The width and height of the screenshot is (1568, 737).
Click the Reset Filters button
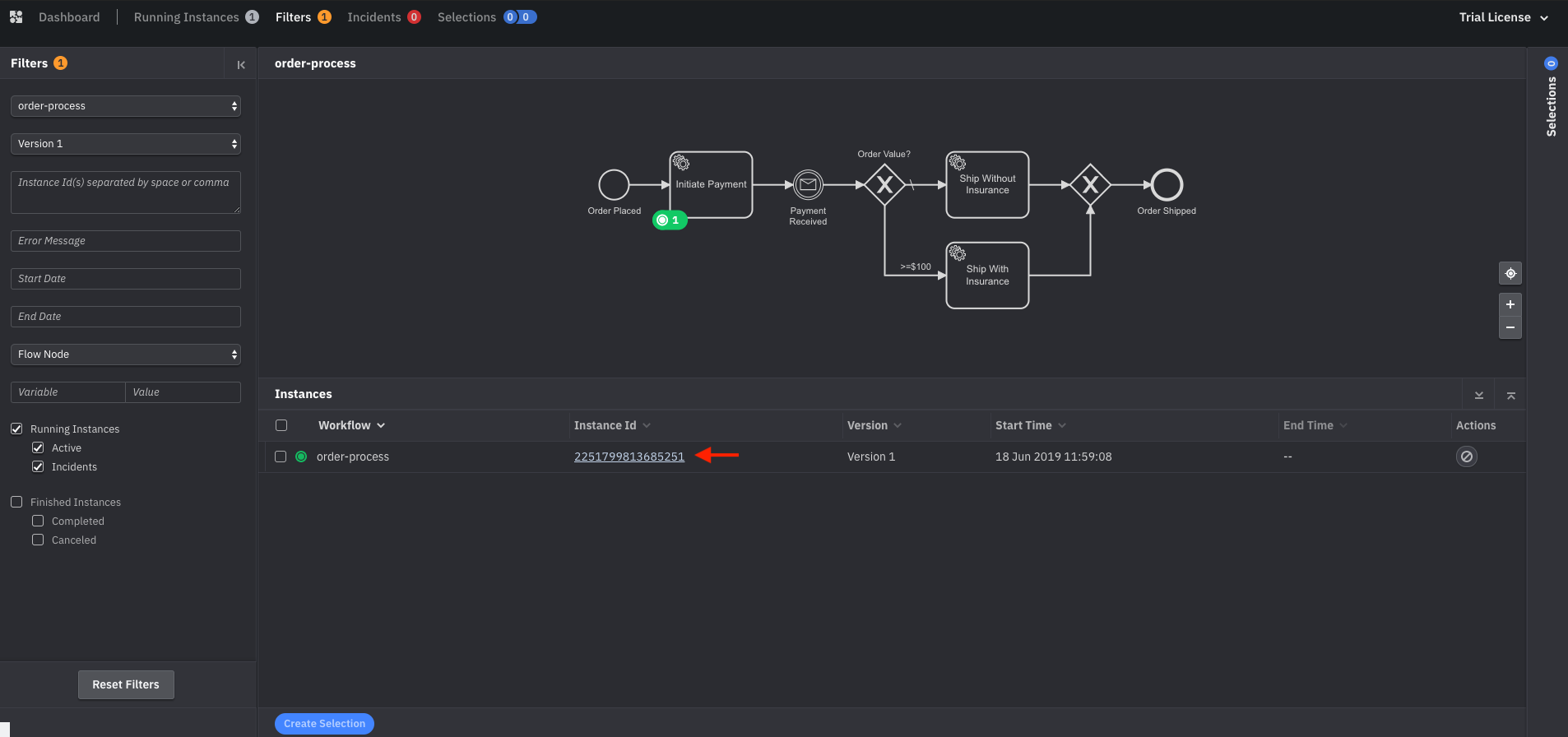click(x=126, y=684)
